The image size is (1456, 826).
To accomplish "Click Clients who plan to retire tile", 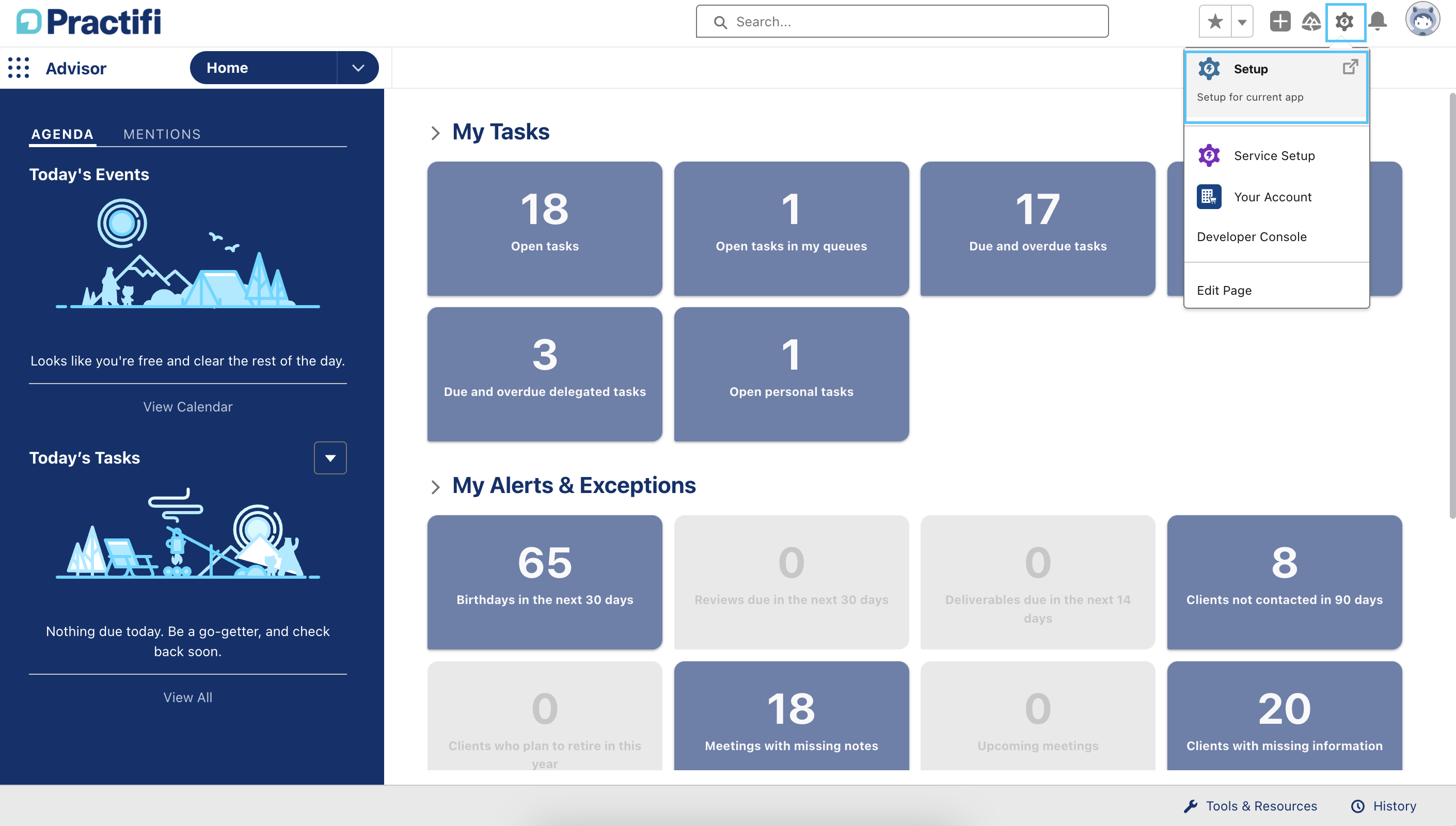I will (545, 716).
